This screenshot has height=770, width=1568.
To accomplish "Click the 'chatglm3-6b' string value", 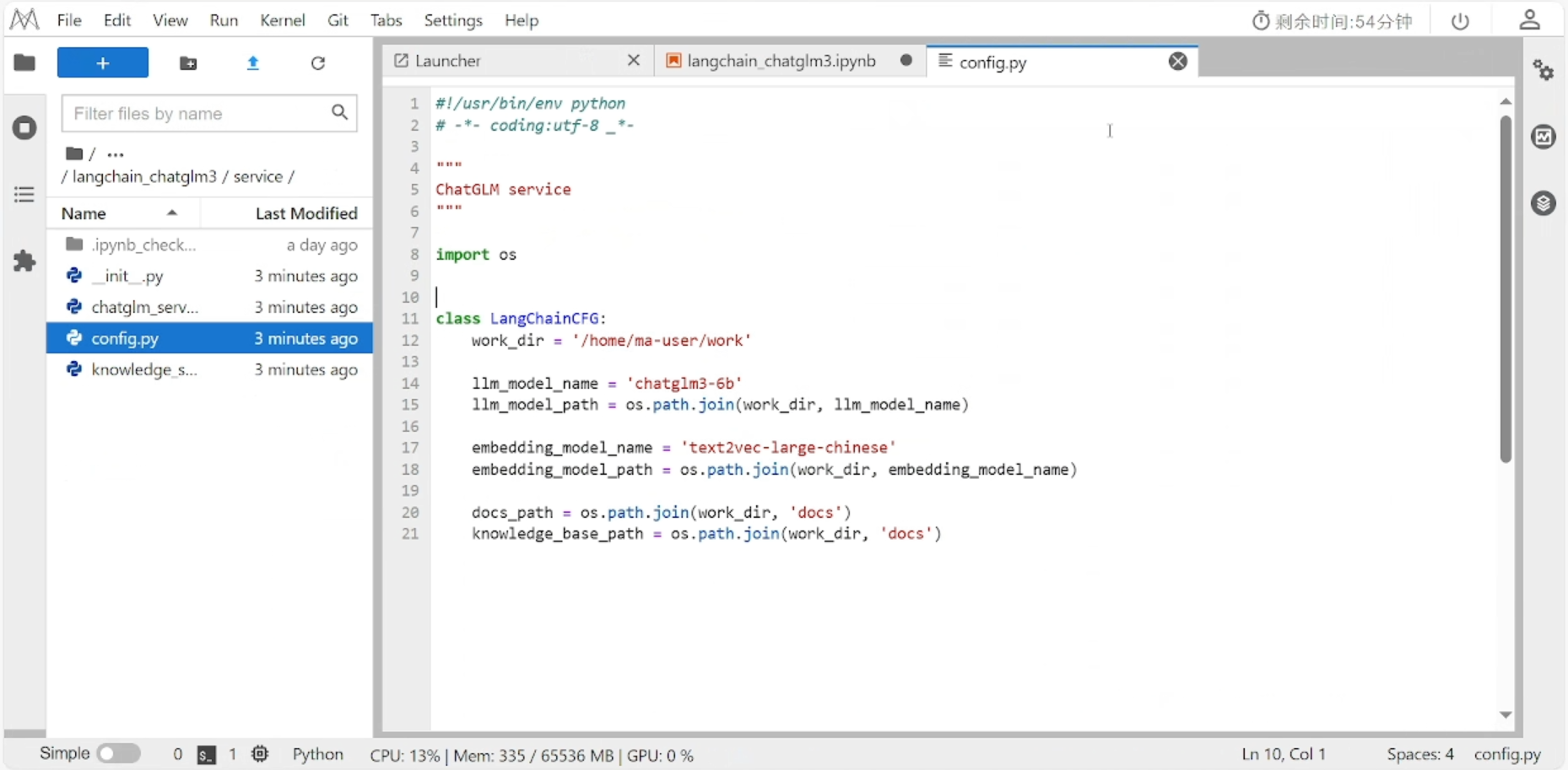I will pos(684,384).
